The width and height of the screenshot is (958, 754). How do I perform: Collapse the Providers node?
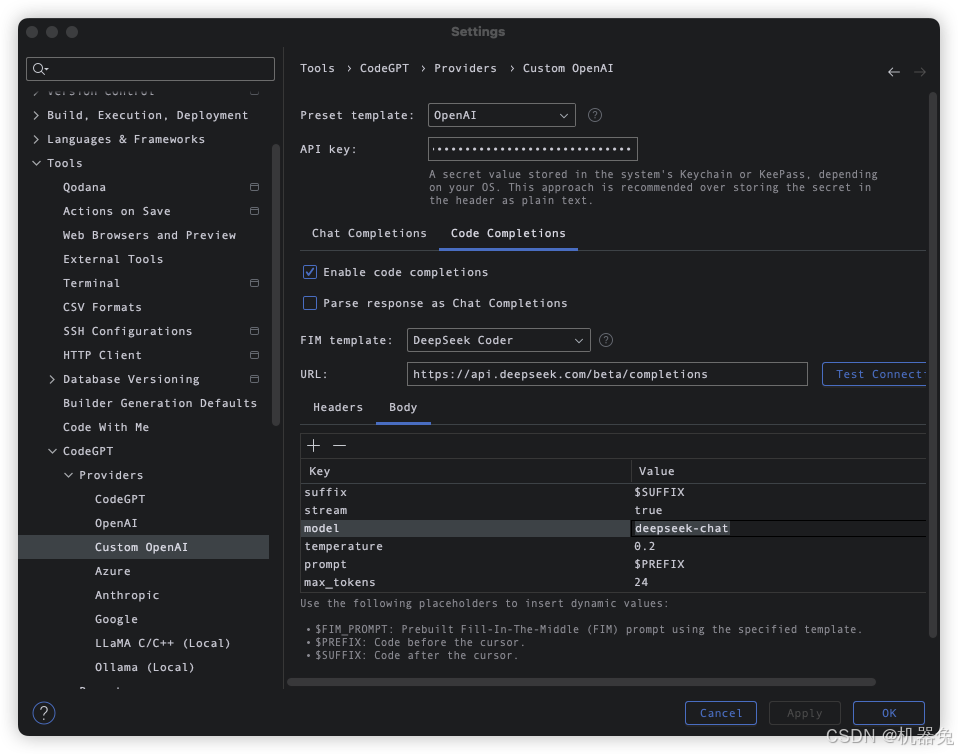68,475
